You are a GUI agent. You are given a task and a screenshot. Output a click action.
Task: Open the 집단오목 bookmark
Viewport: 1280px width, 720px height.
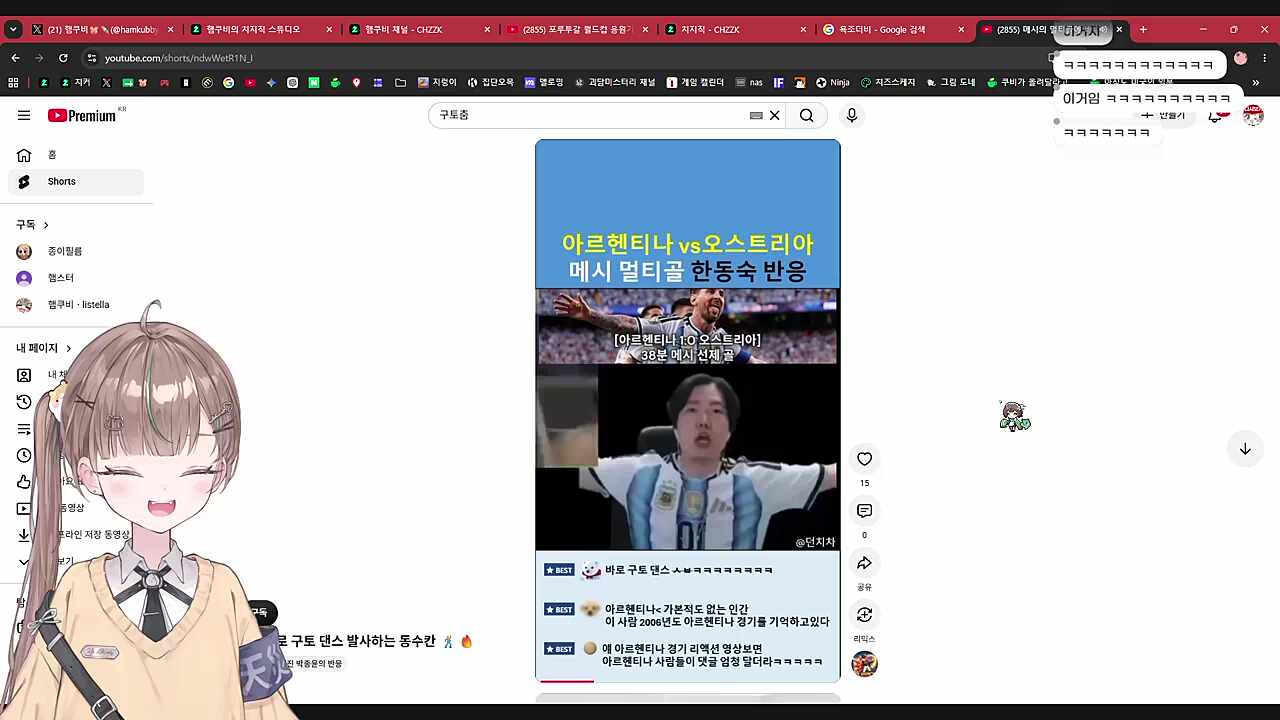pos(490,83)
